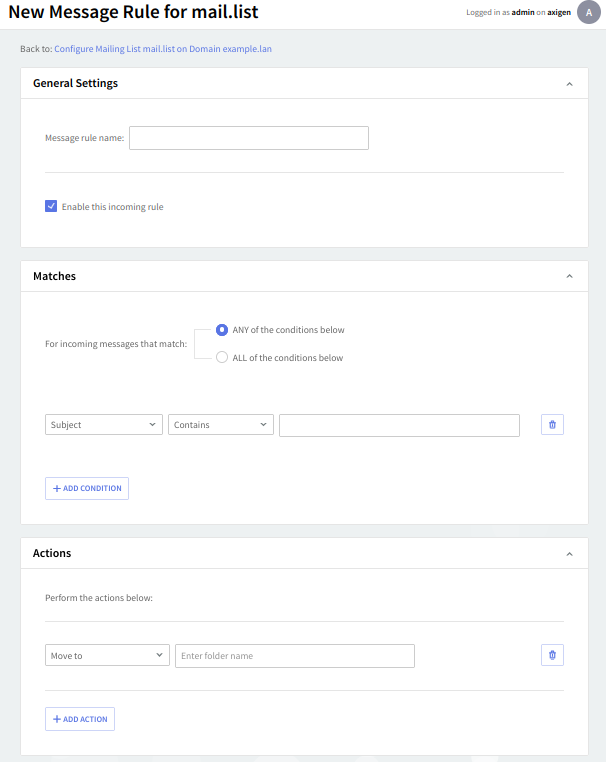The height and width of the screenshot is (762, 606).
Task: Select ANY of the conditions below
Action: pyautogui.click(x=222, y=330)
